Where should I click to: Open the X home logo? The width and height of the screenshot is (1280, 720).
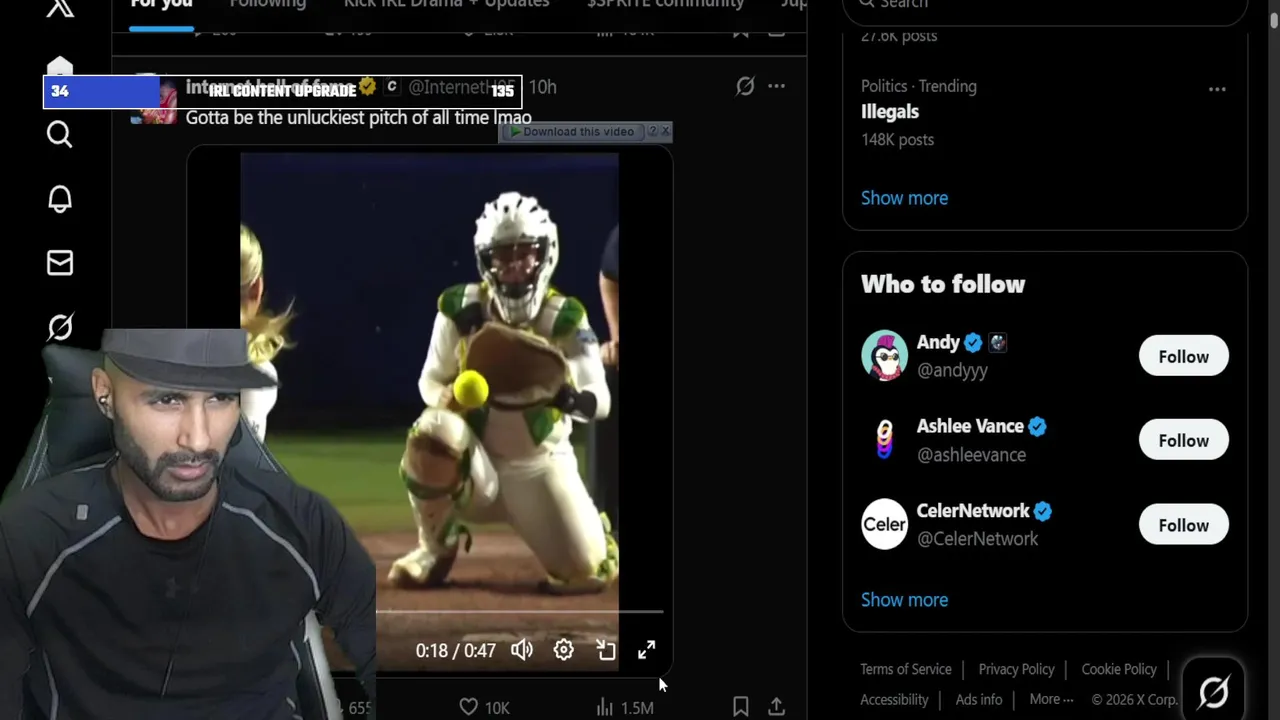(x=60, y=8)
